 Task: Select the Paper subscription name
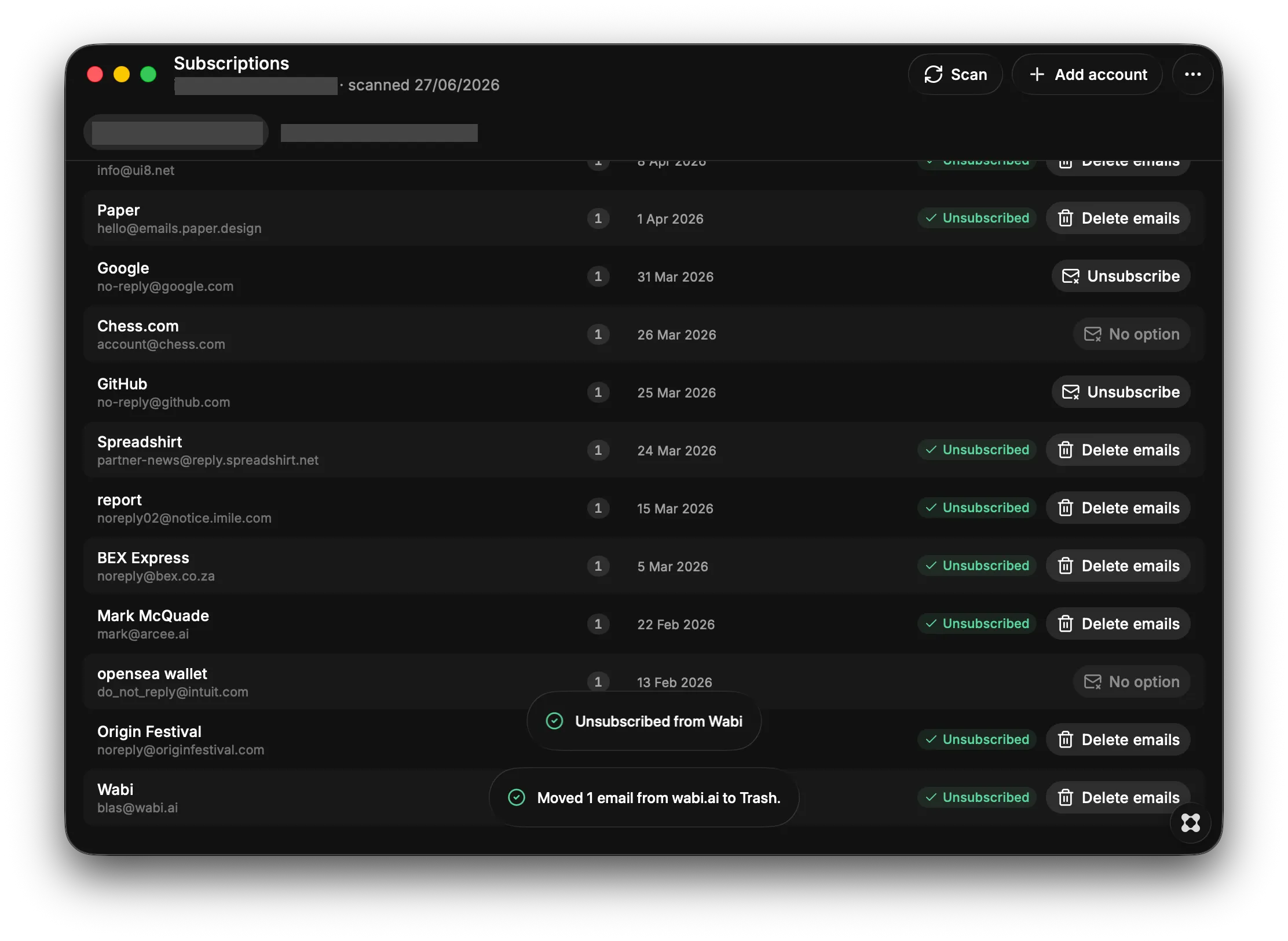pyautogui.click(x=118, y=210)
